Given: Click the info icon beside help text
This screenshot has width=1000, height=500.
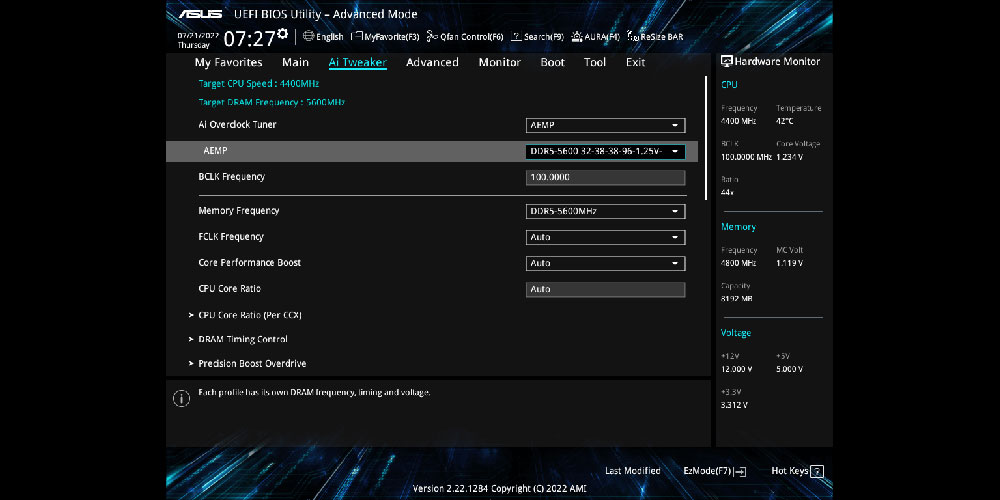Looking at the screenshot, I should [x=181, y=399].
